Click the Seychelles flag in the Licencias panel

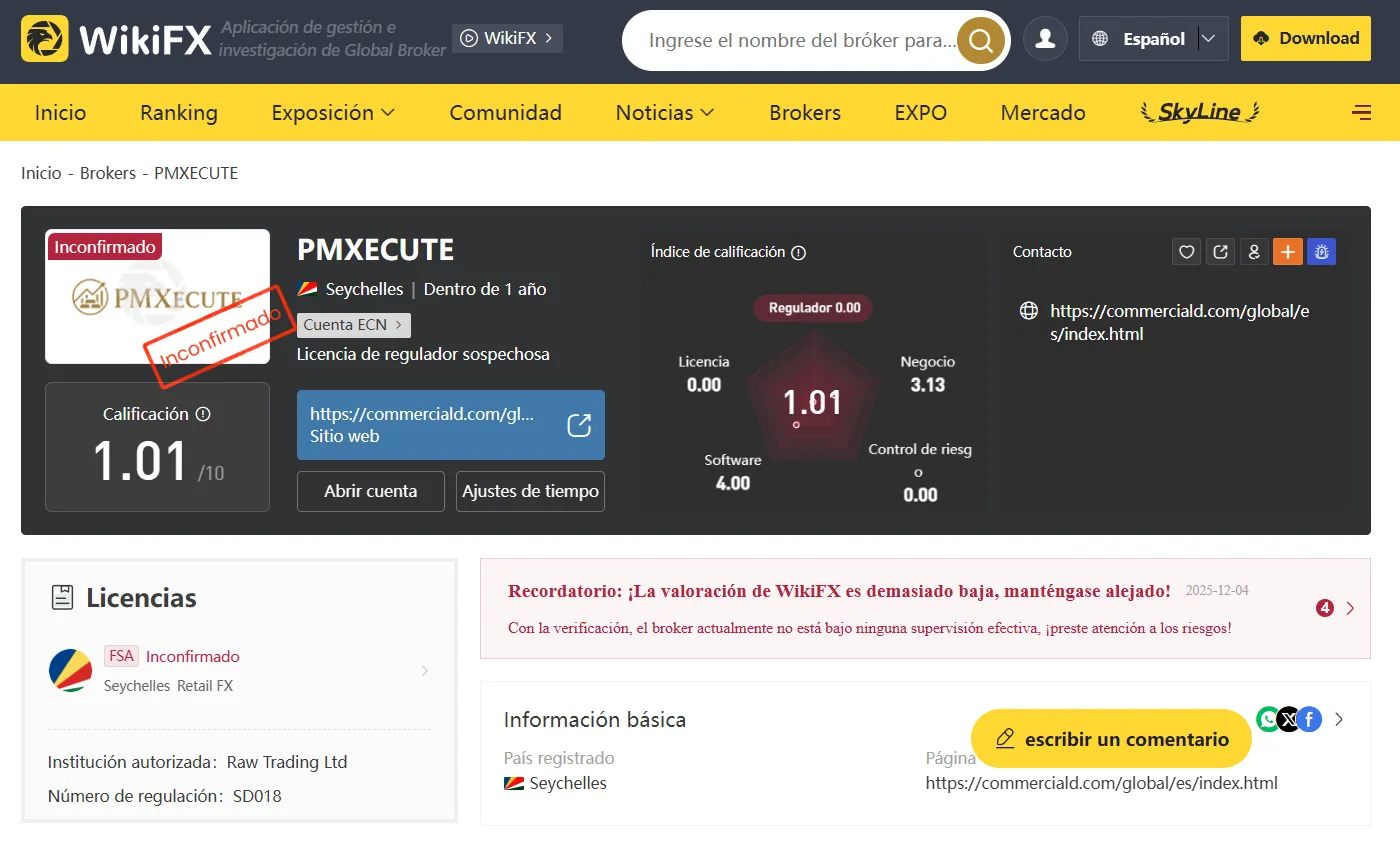(x=70, y=671)
